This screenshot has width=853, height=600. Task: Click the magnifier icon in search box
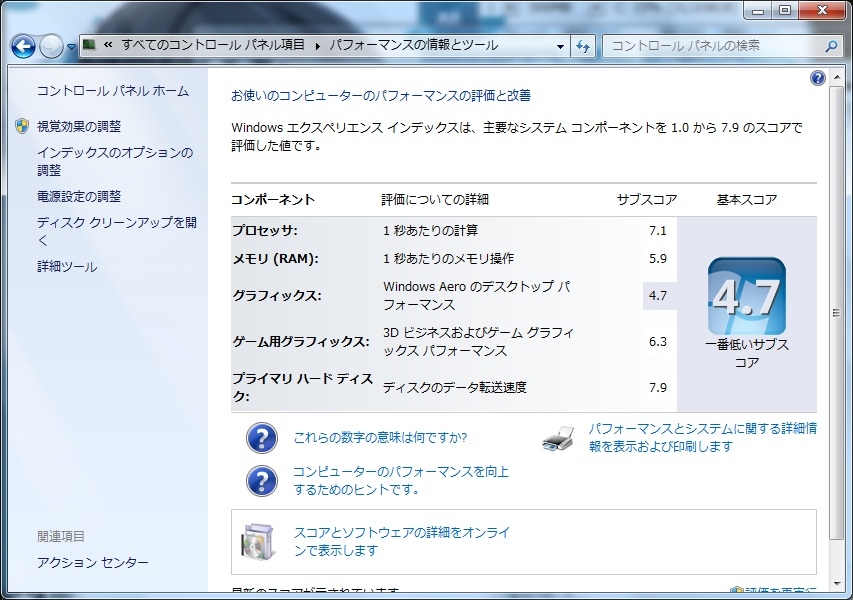click(x=831, y=46)
